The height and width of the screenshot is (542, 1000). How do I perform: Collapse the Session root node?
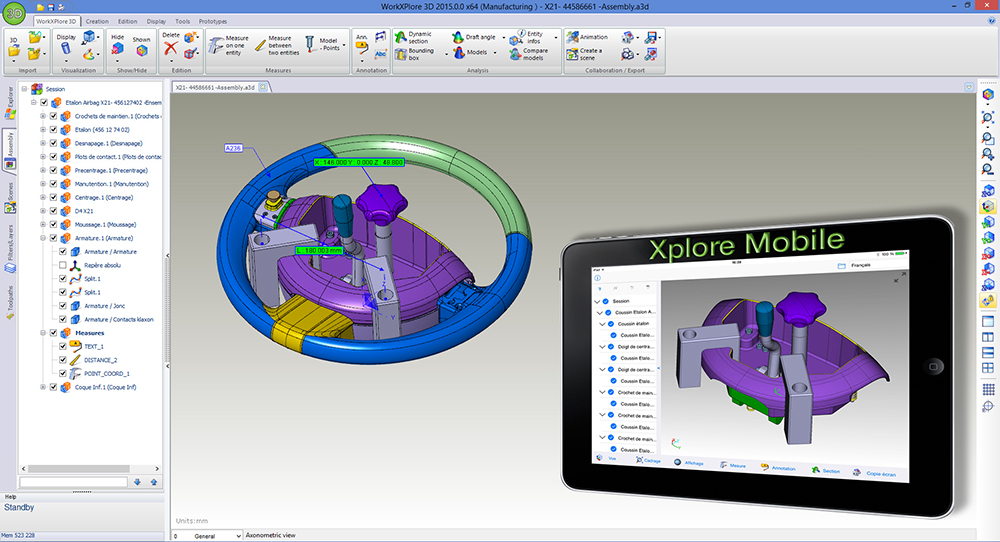click(x=24, y=89)
